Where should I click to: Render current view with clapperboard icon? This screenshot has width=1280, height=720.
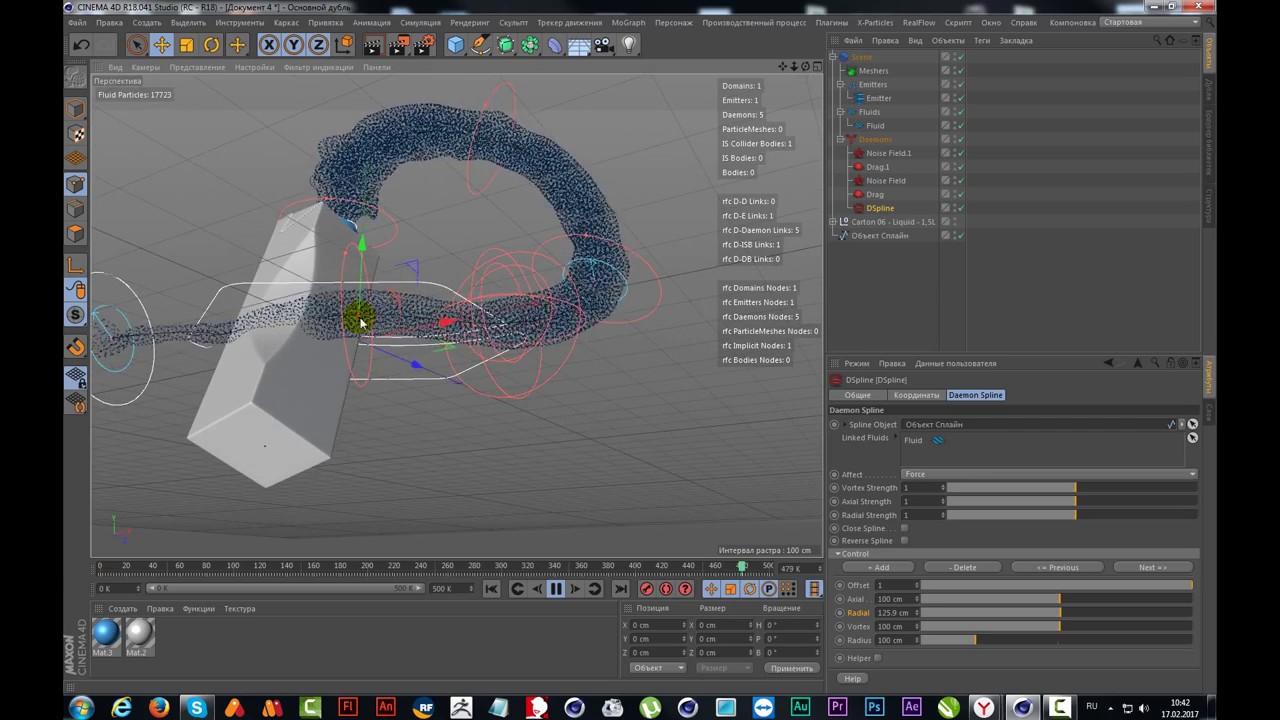tap(373, 45)
